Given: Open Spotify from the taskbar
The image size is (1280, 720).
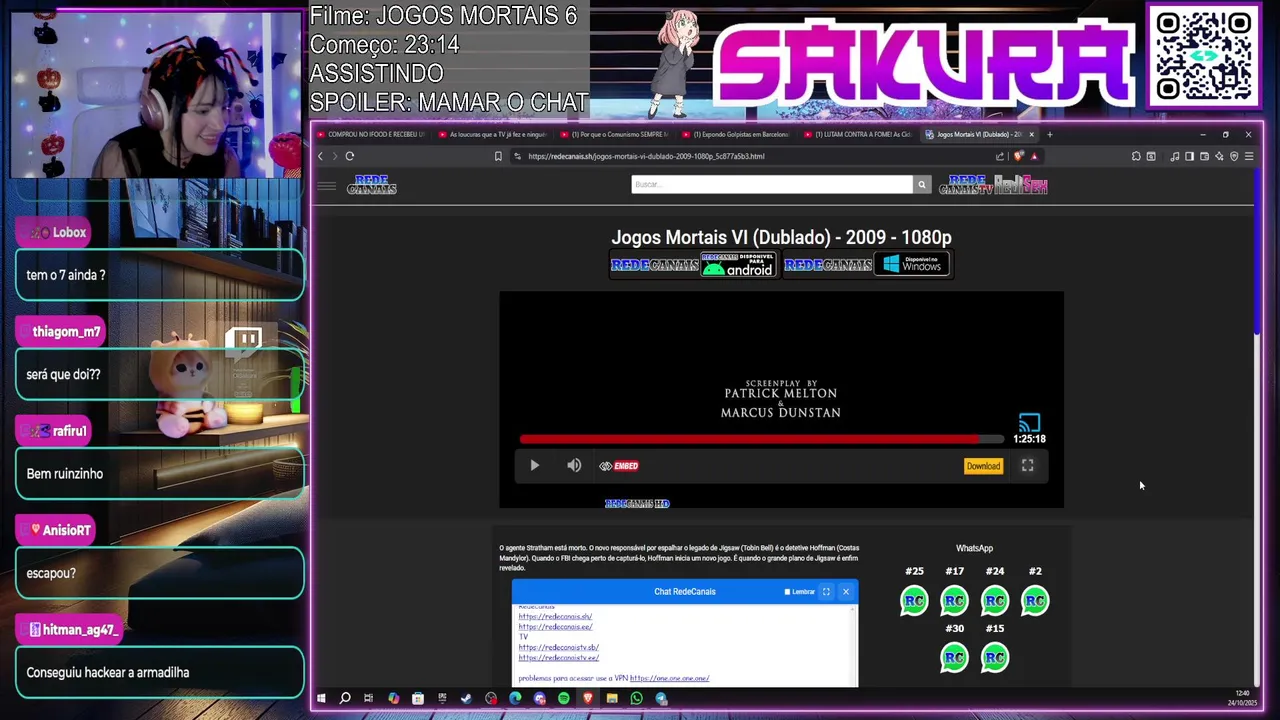Looking at the screenshot, I should [564, 698].
